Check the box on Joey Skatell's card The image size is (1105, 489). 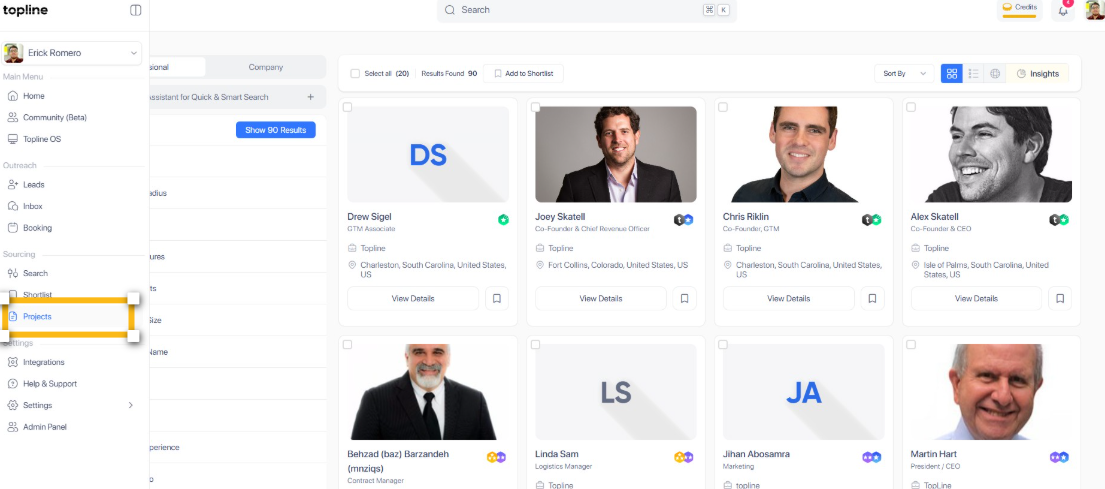tap(536, 107)
